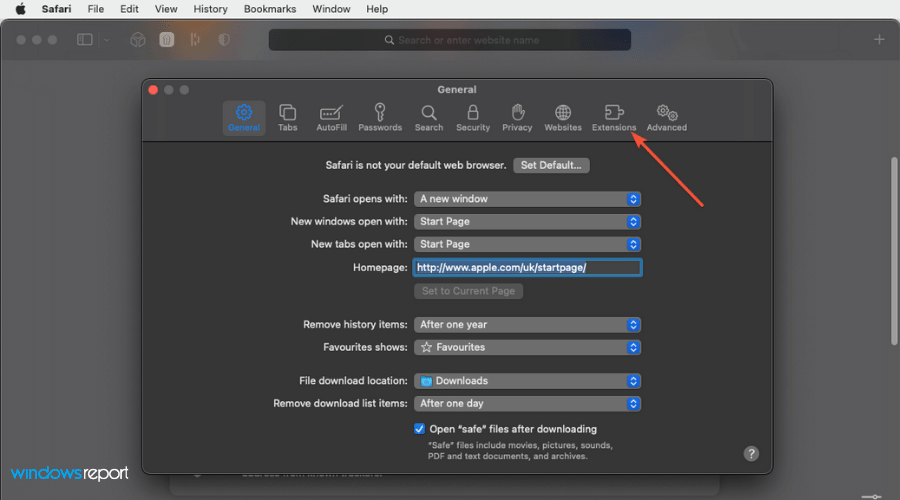
Task: Toggle the Safari sidebar button
Action: click(x=84, y=40)
